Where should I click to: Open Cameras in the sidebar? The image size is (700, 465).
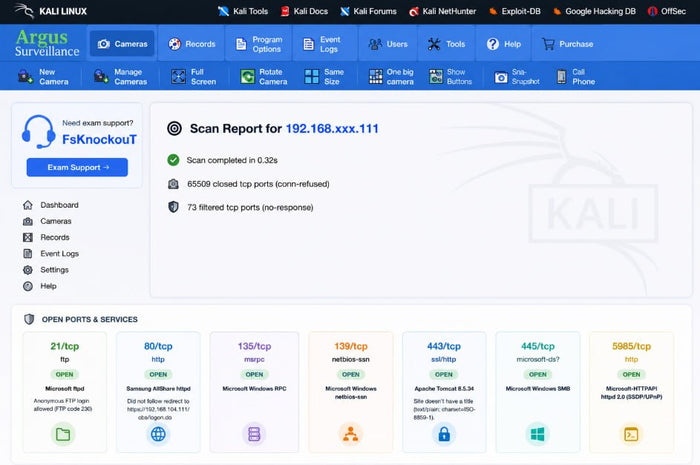point(47,221)
